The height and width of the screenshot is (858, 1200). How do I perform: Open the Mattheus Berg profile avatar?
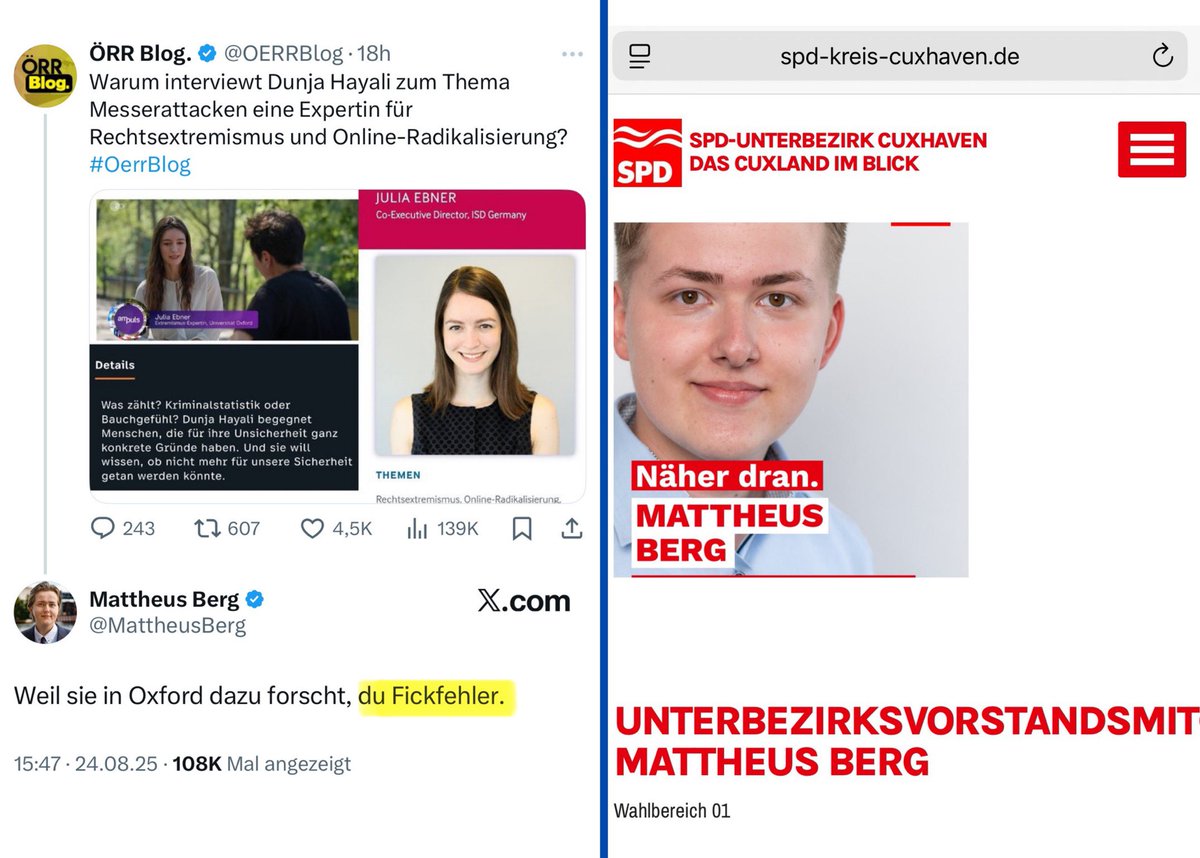tap(45, 612)
